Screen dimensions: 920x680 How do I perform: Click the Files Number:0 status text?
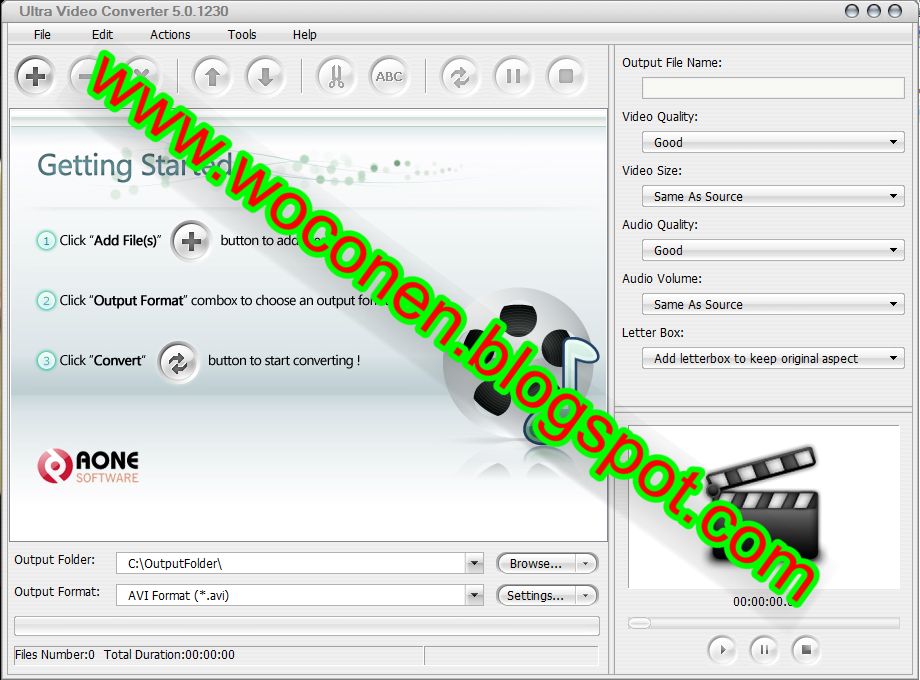[x=55, y=655]
